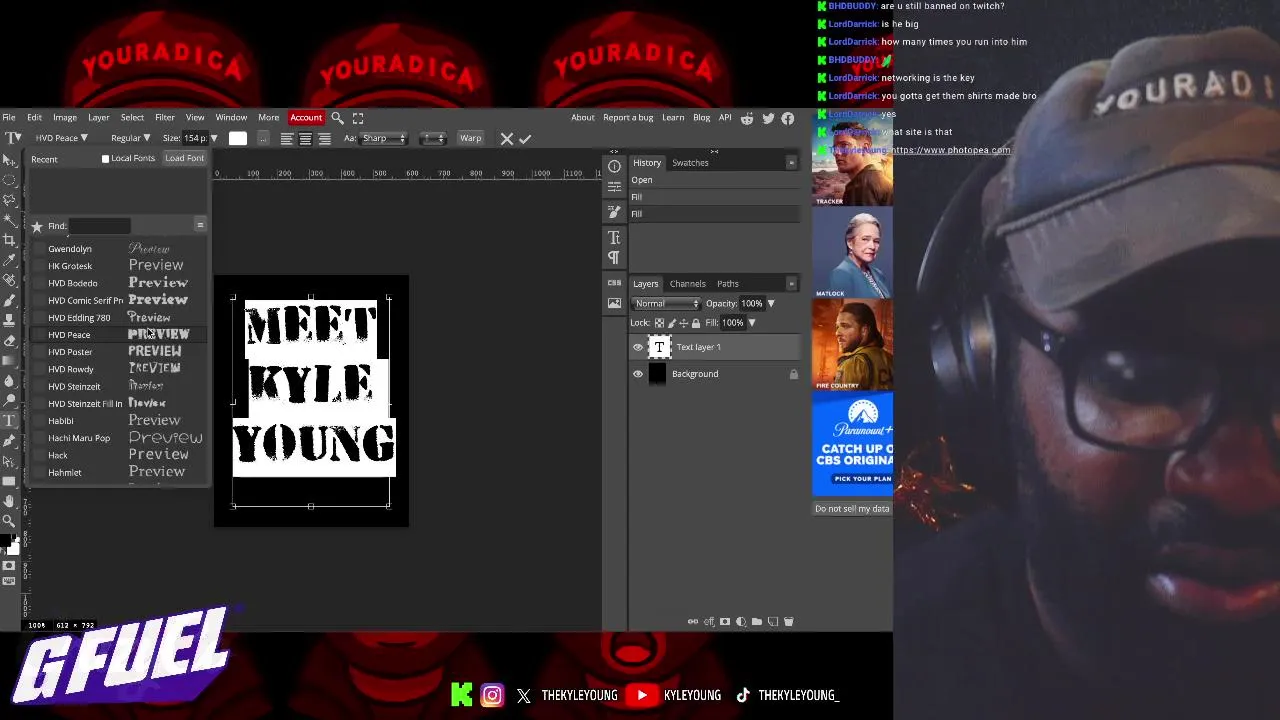Select the Hand tool
The height and width of the screenshot is (720, 1280).
click(x=9, y=500)
